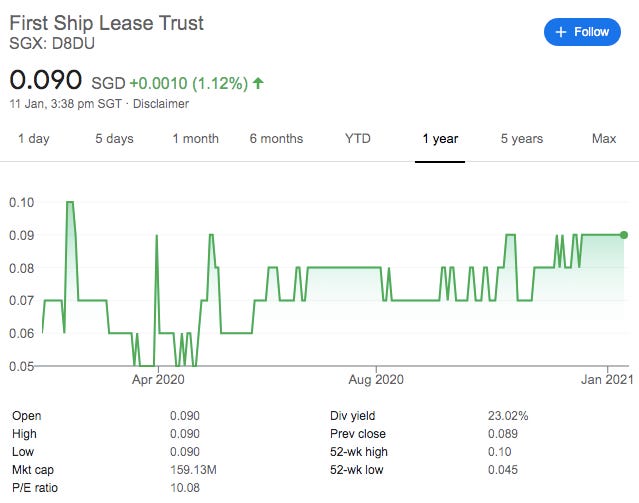The image size is (639, 503).
Task: Switch to the 1 day tab
Action: point(33,139)
